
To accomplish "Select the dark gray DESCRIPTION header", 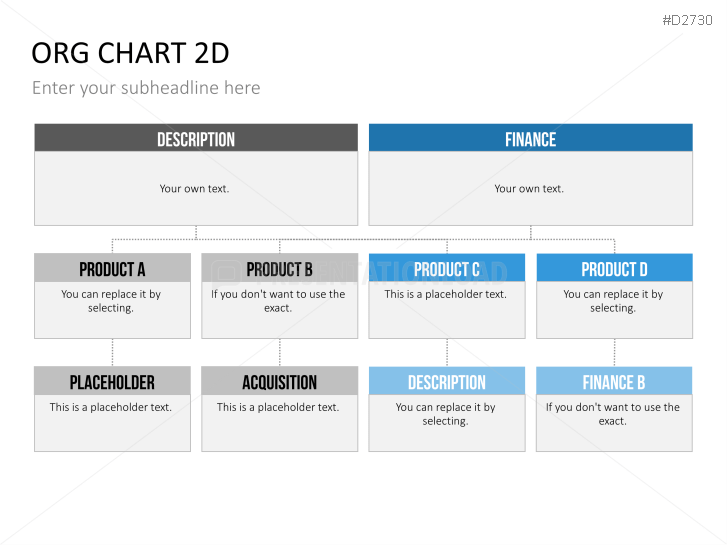I will (x=196, y=138).
